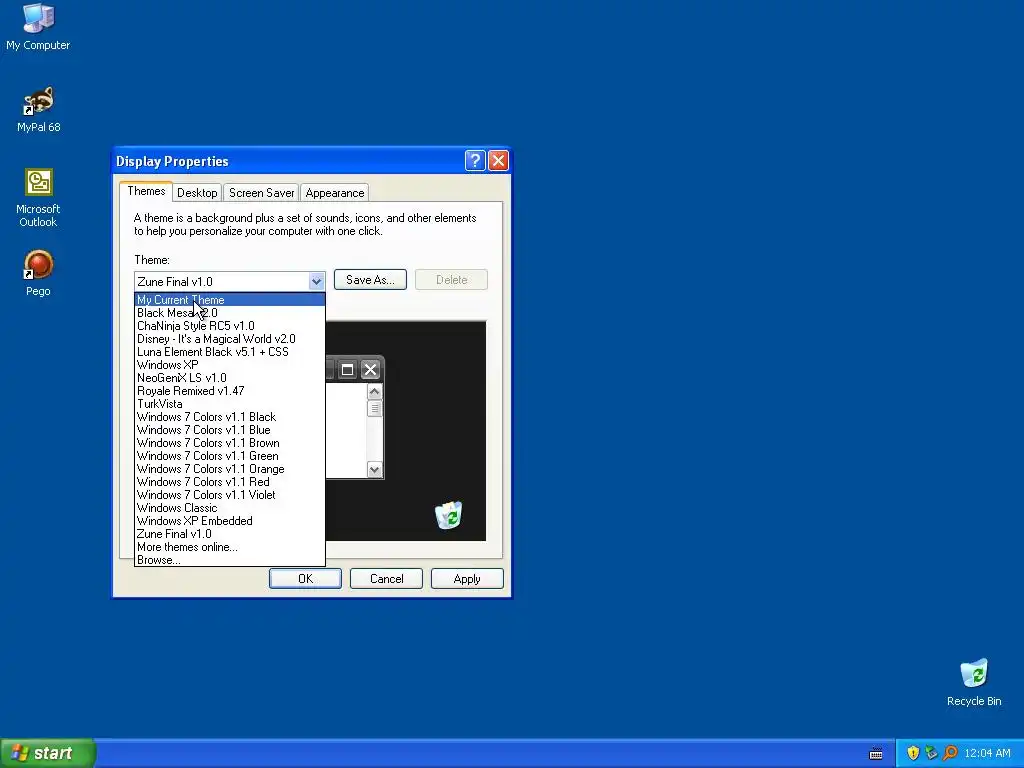Click the preview scrollbar thumb
The image size is (1024, 768).
(x=374, y=408)
